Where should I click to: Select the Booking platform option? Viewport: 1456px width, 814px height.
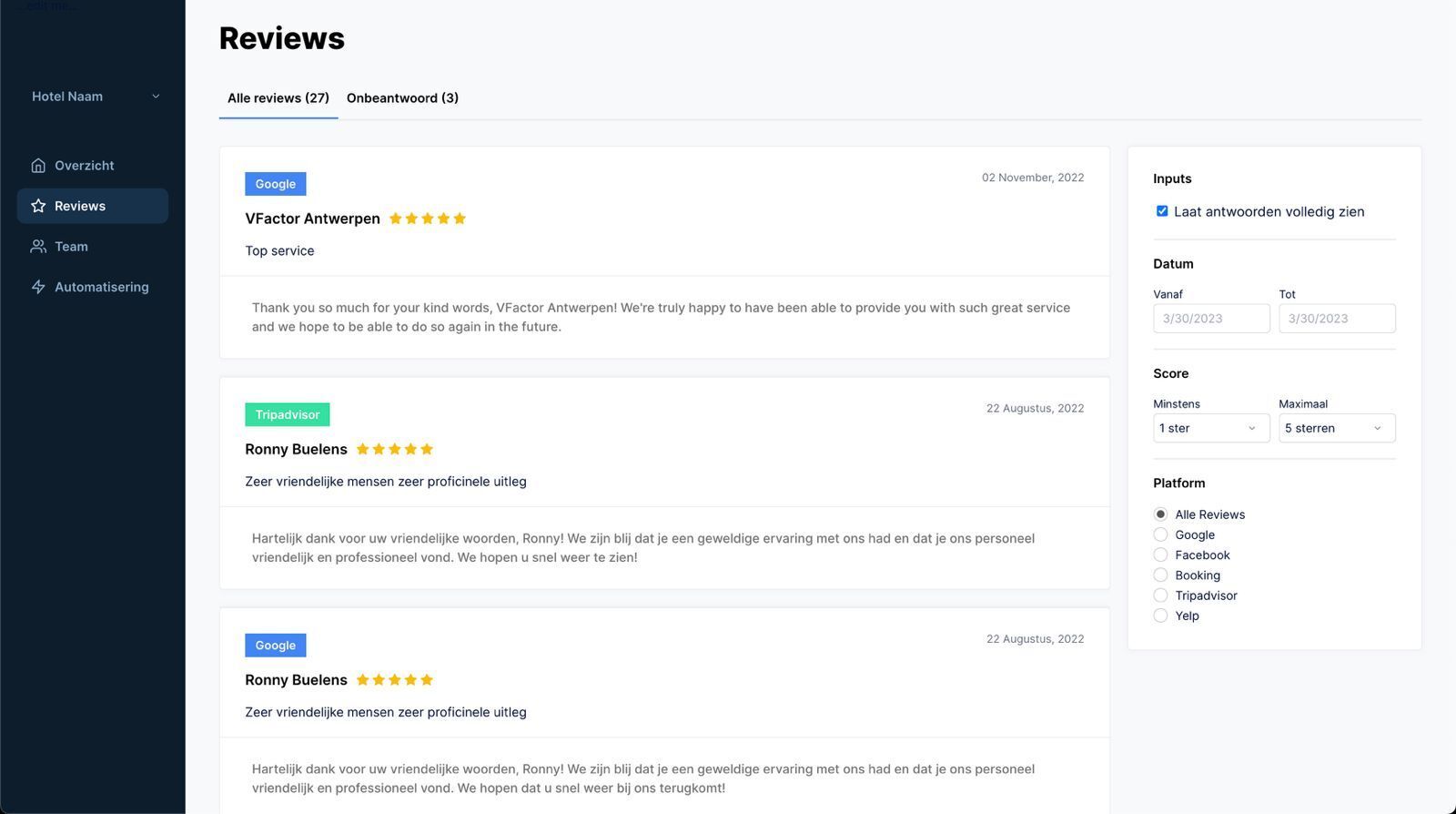[1160, 575]
